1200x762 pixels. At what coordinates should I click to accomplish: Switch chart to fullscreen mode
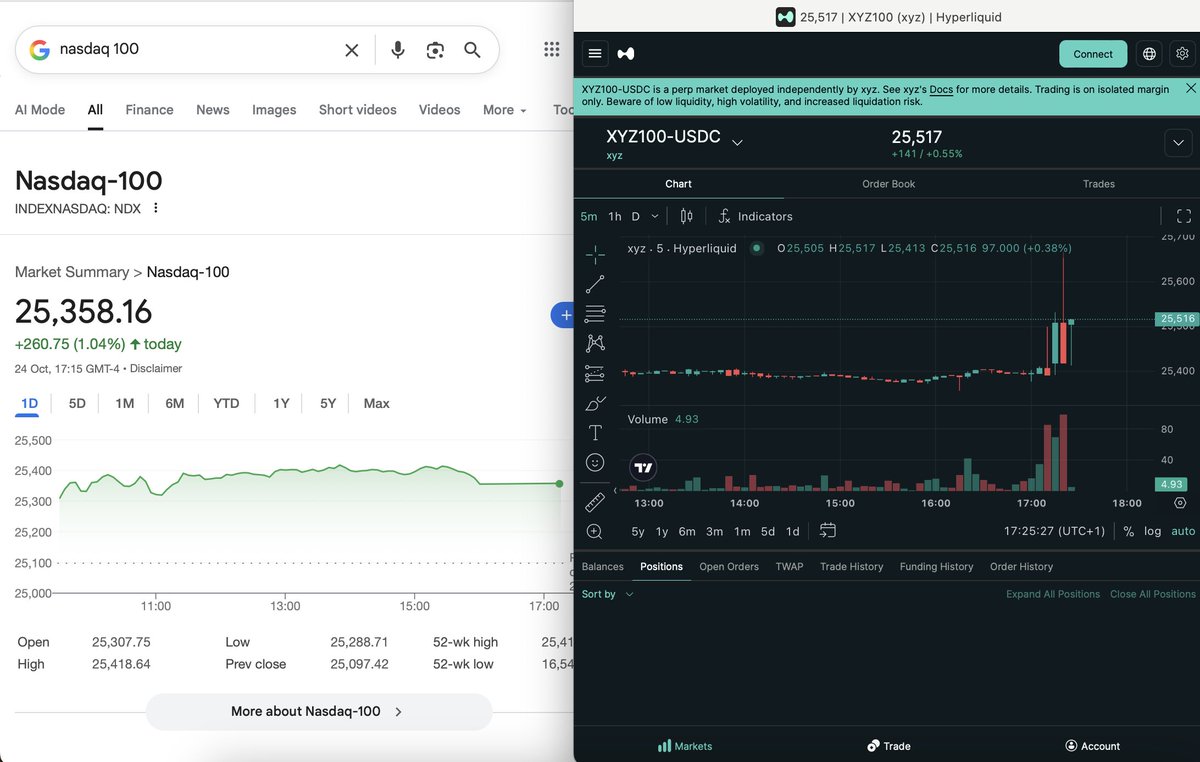pos(1184,216)
